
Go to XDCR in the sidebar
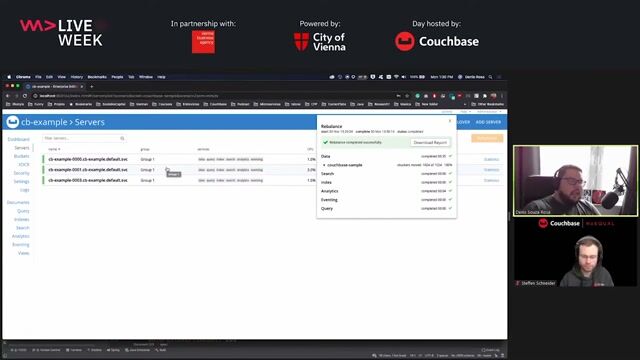click(24, 164)
